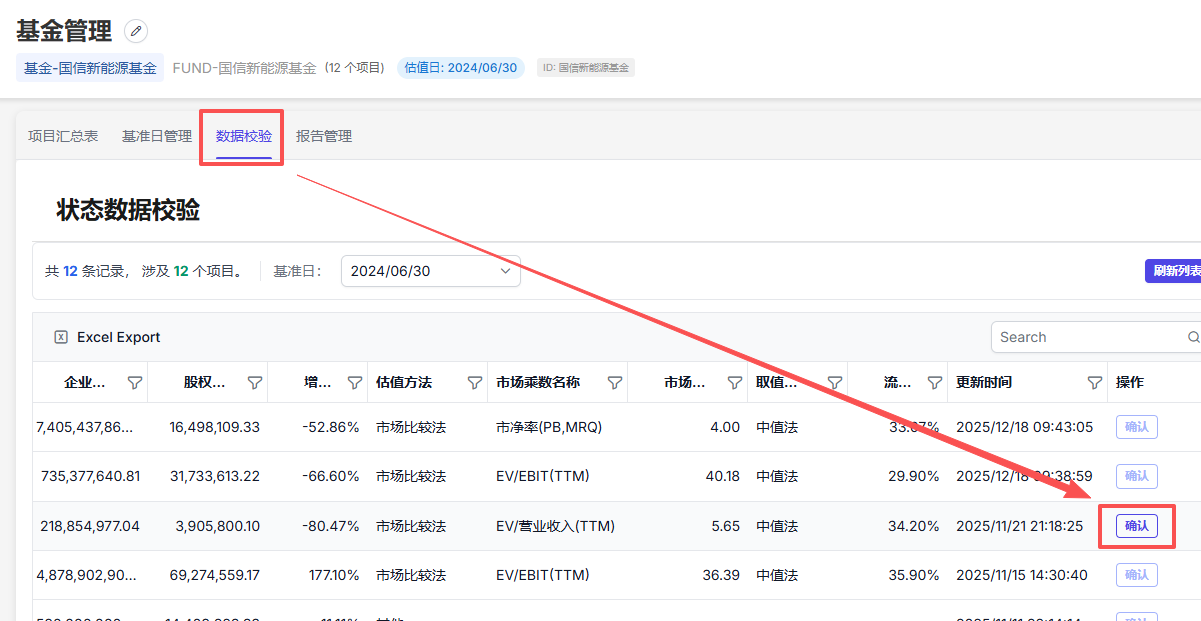Switch to the 项目汇总表 tab
This screenshot has height=621, width=1201.
click(63, 136)
